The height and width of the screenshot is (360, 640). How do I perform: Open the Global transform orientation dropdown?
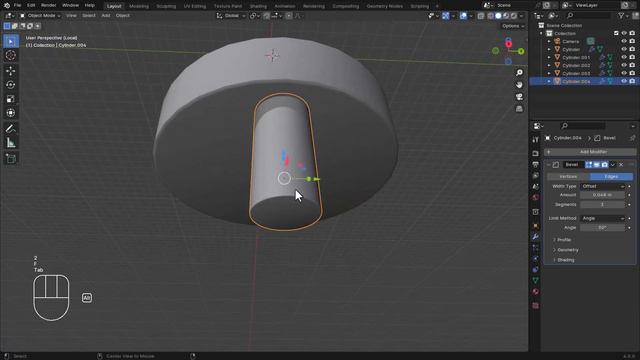(x=231, y=16)
